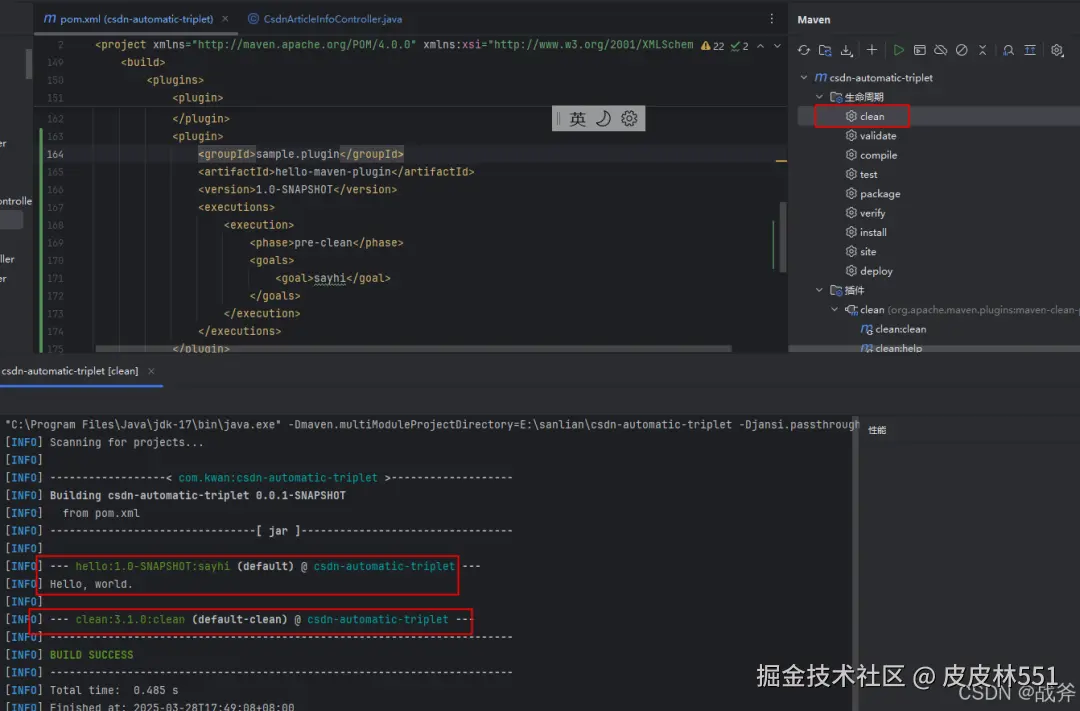This screenshot has height=711, width=1080.
Task: Open Execute Maven Goal icon
Action: coord(920,50)
